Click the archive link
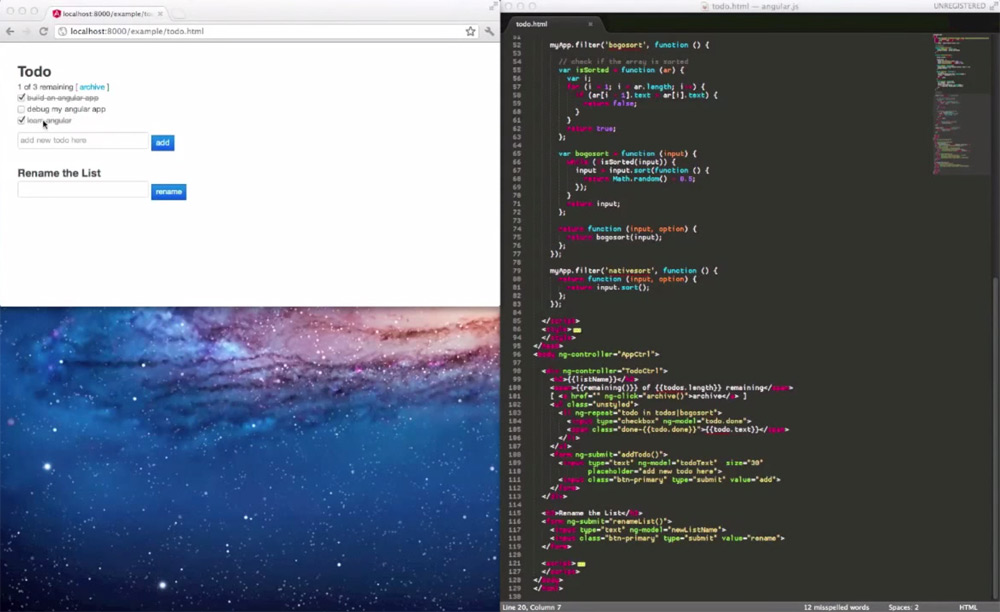 coord(92,87)
